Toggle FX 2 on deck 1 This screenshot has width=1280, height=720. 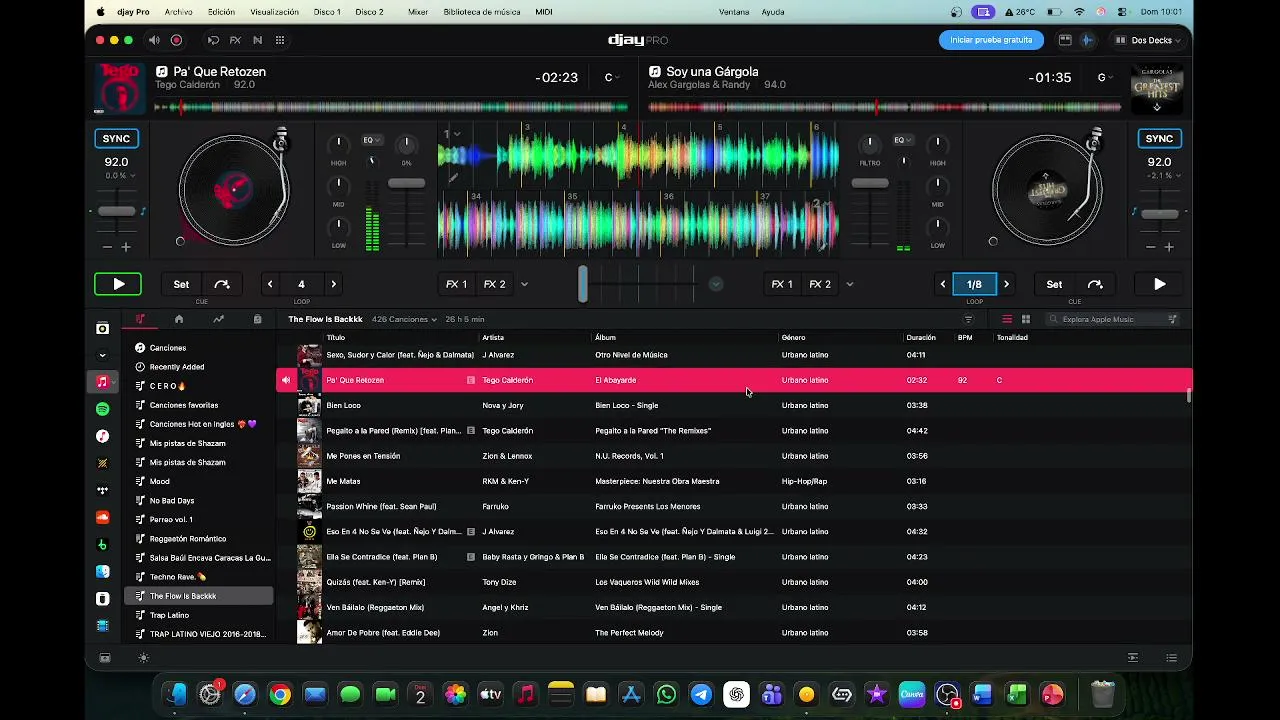[x=495, y=284]
